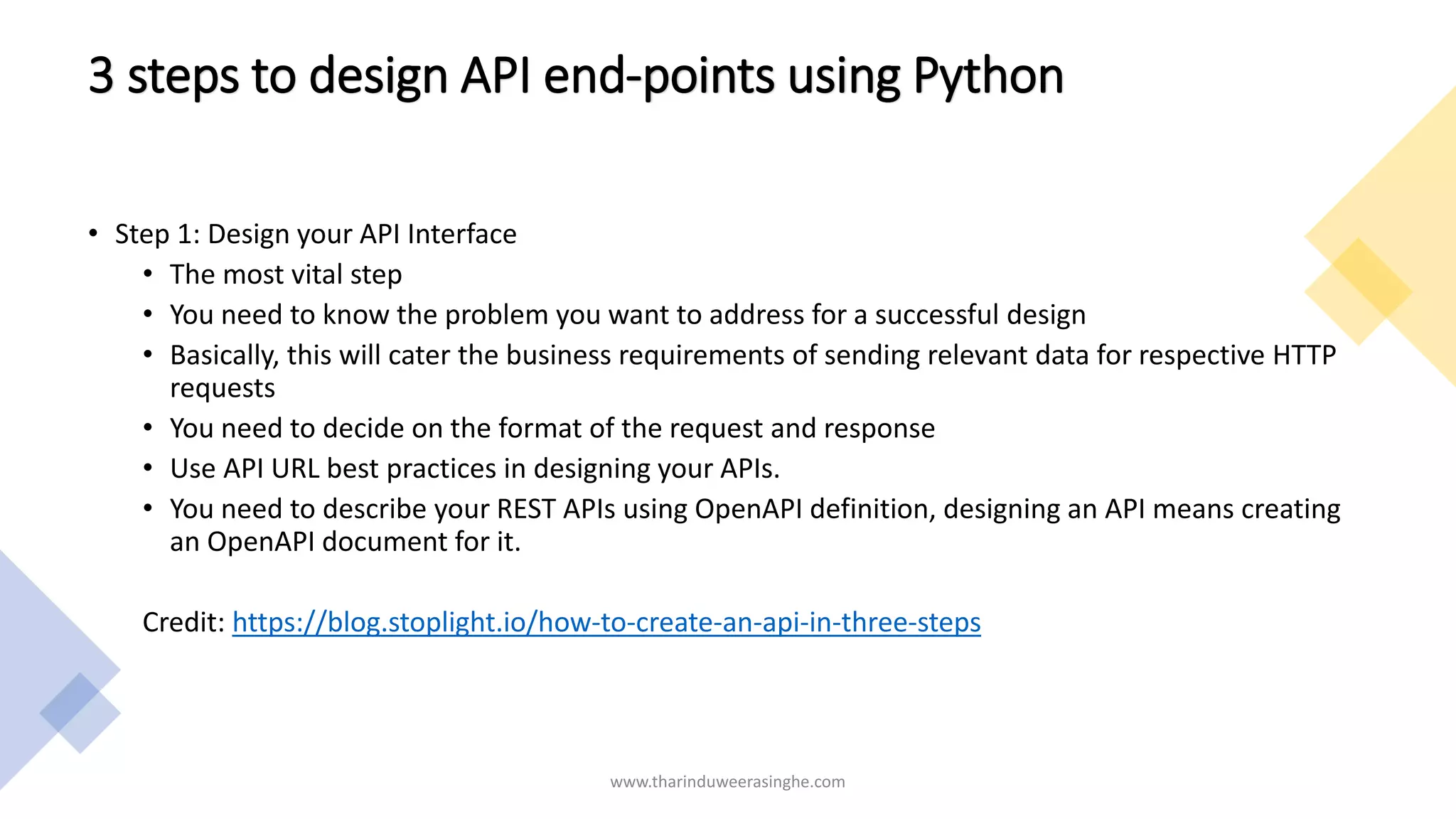This screenshot has height=819, width=1456.
Task: Select 'The most vital step' bullet text
Action: (x=286, y=274)
